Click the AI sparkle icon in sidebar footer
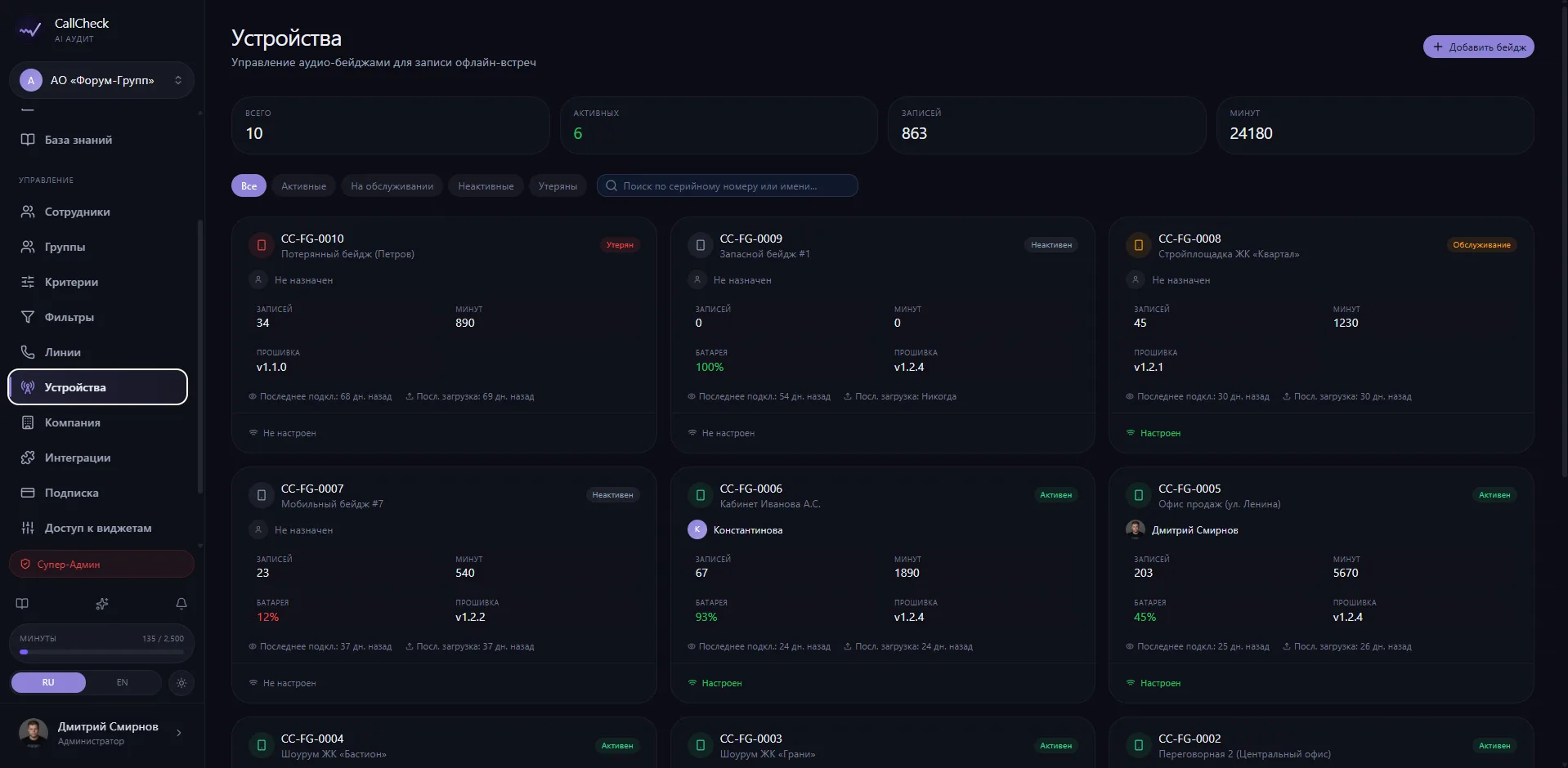1568x768 pixels. point(102,604)
